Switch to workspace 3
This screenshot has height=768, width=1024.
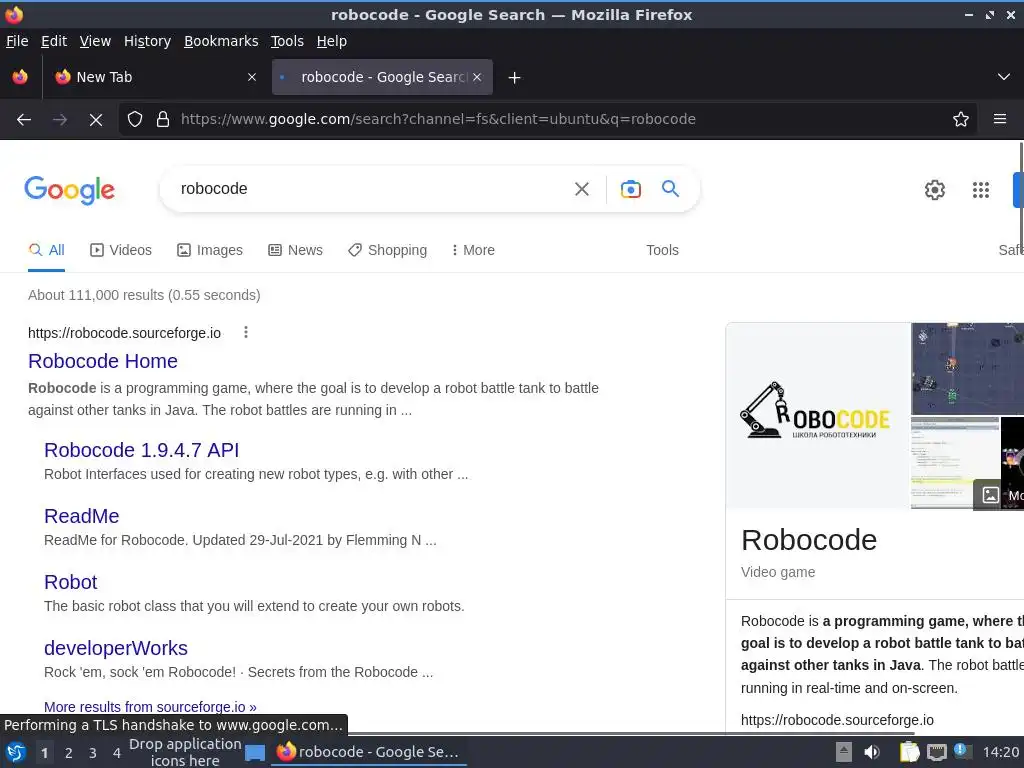point(93,753)
